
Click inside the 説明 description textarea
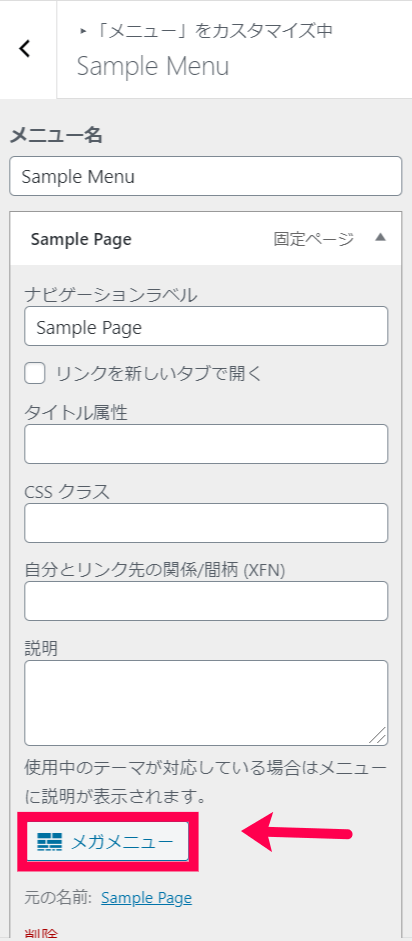(206, 703)
